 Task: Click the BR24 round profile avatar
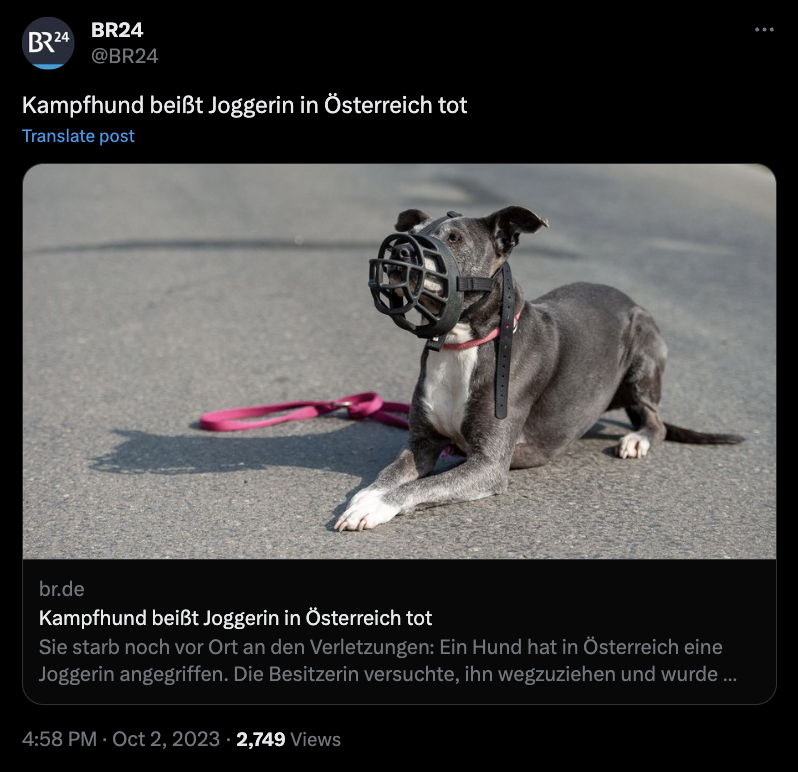click(x=48, y=43)
